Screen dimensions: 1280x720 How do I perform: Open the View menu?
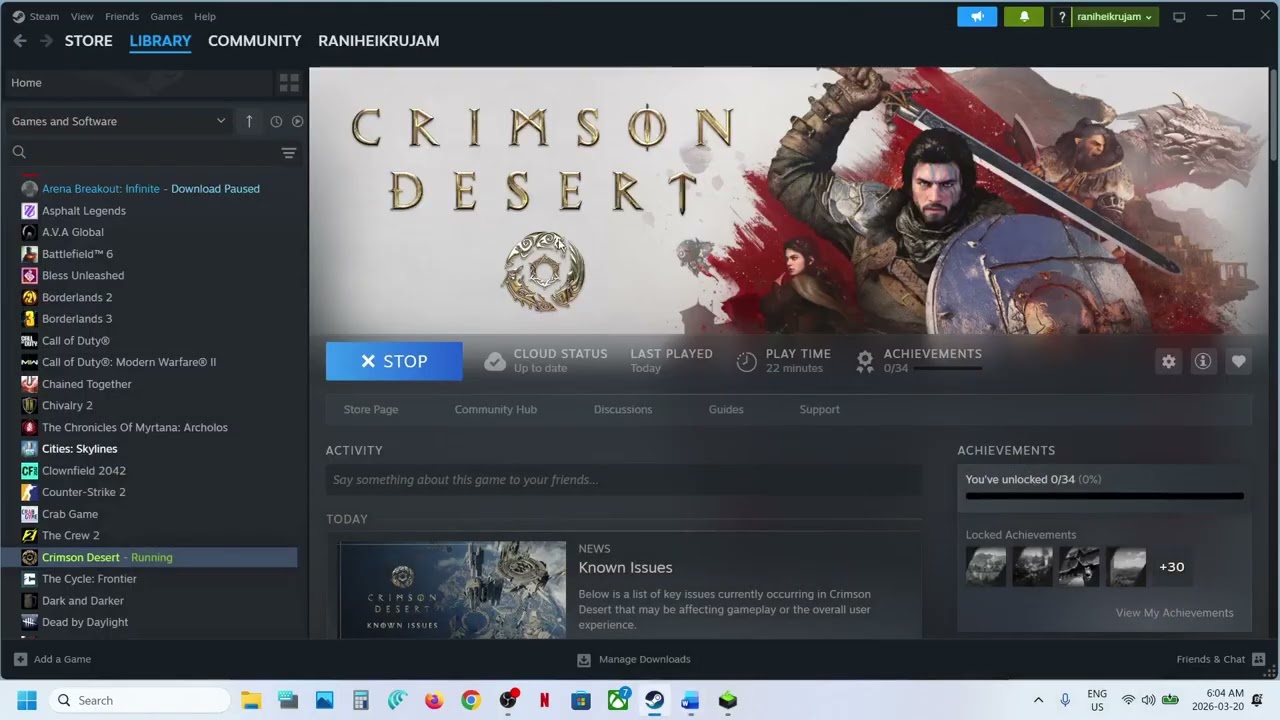(x=82, y=16)
